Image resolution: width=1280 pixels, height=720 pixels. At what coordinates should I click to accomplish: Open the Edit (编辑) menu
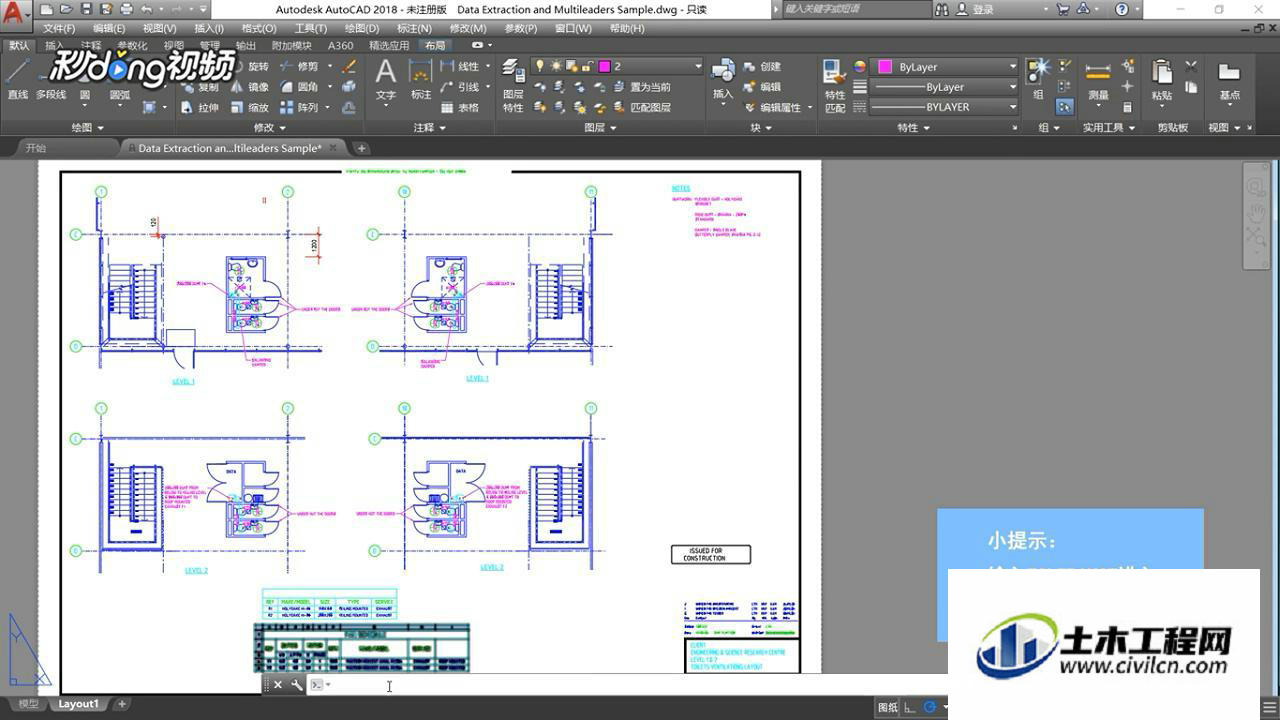click(x=109, y=29)
